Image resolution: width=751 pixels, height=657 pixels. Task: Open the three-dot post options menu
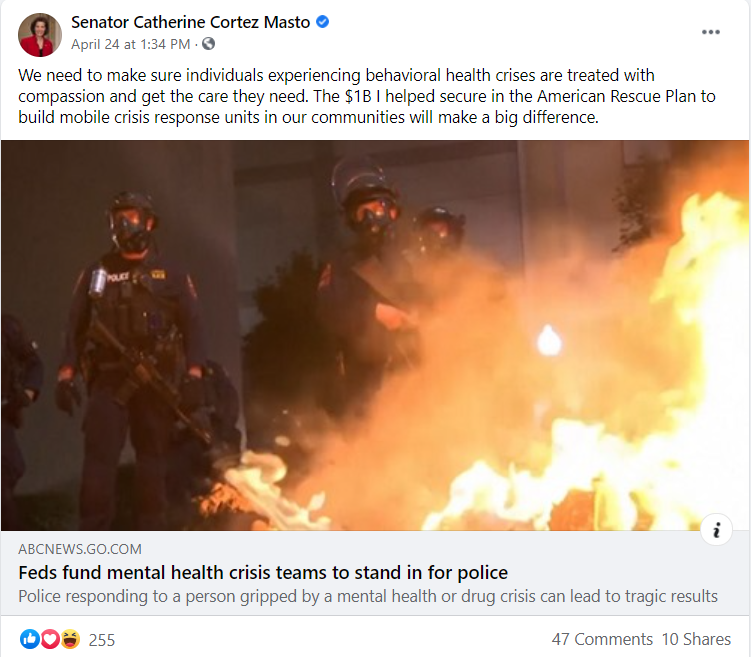pyautogui.click(x=710, y=32)
